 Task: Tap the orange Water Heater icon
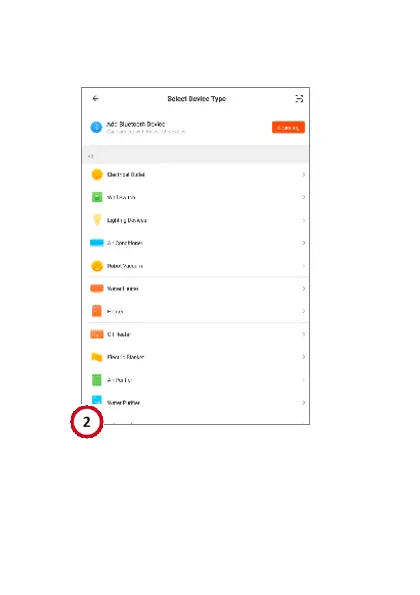(97, 288)
